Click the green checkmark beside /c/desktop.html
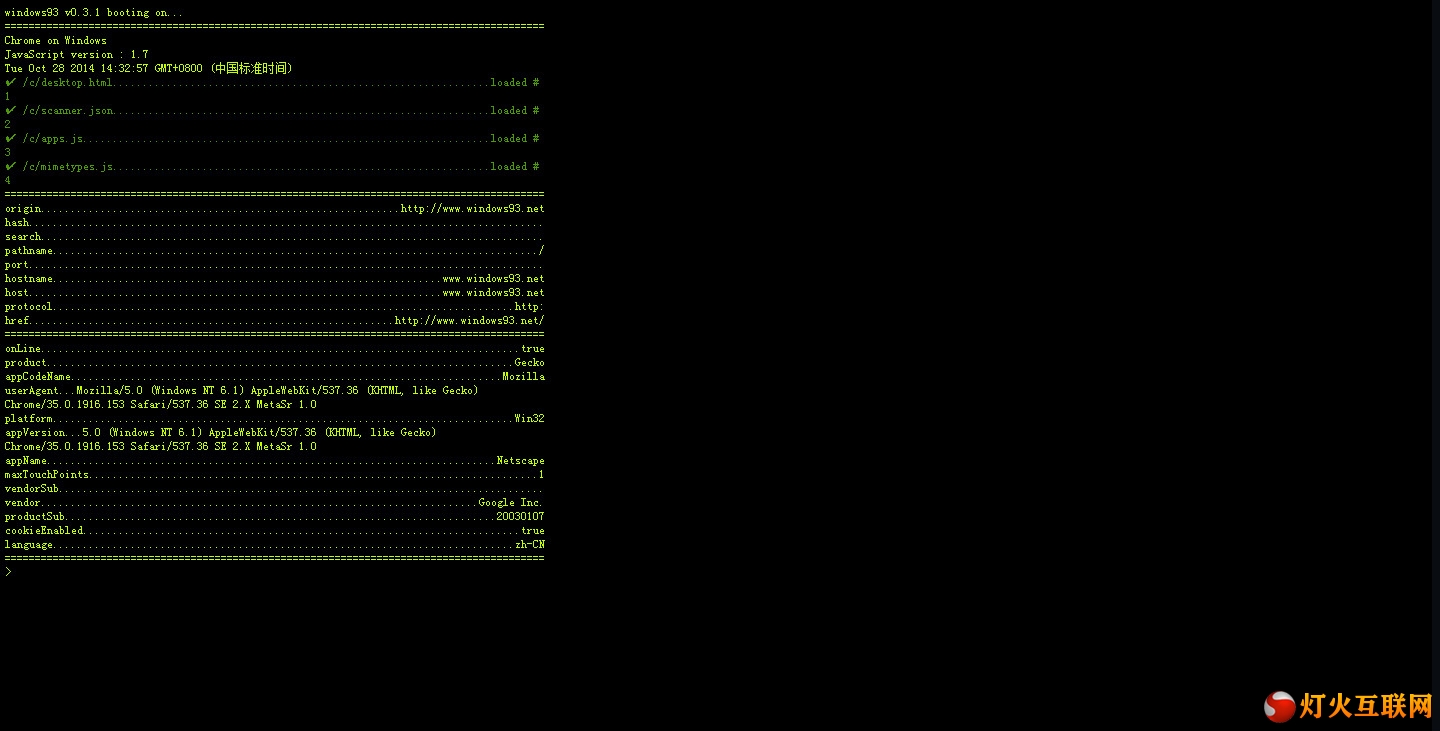The height and width of the screenshot is (731, 1440). (10, 82)
